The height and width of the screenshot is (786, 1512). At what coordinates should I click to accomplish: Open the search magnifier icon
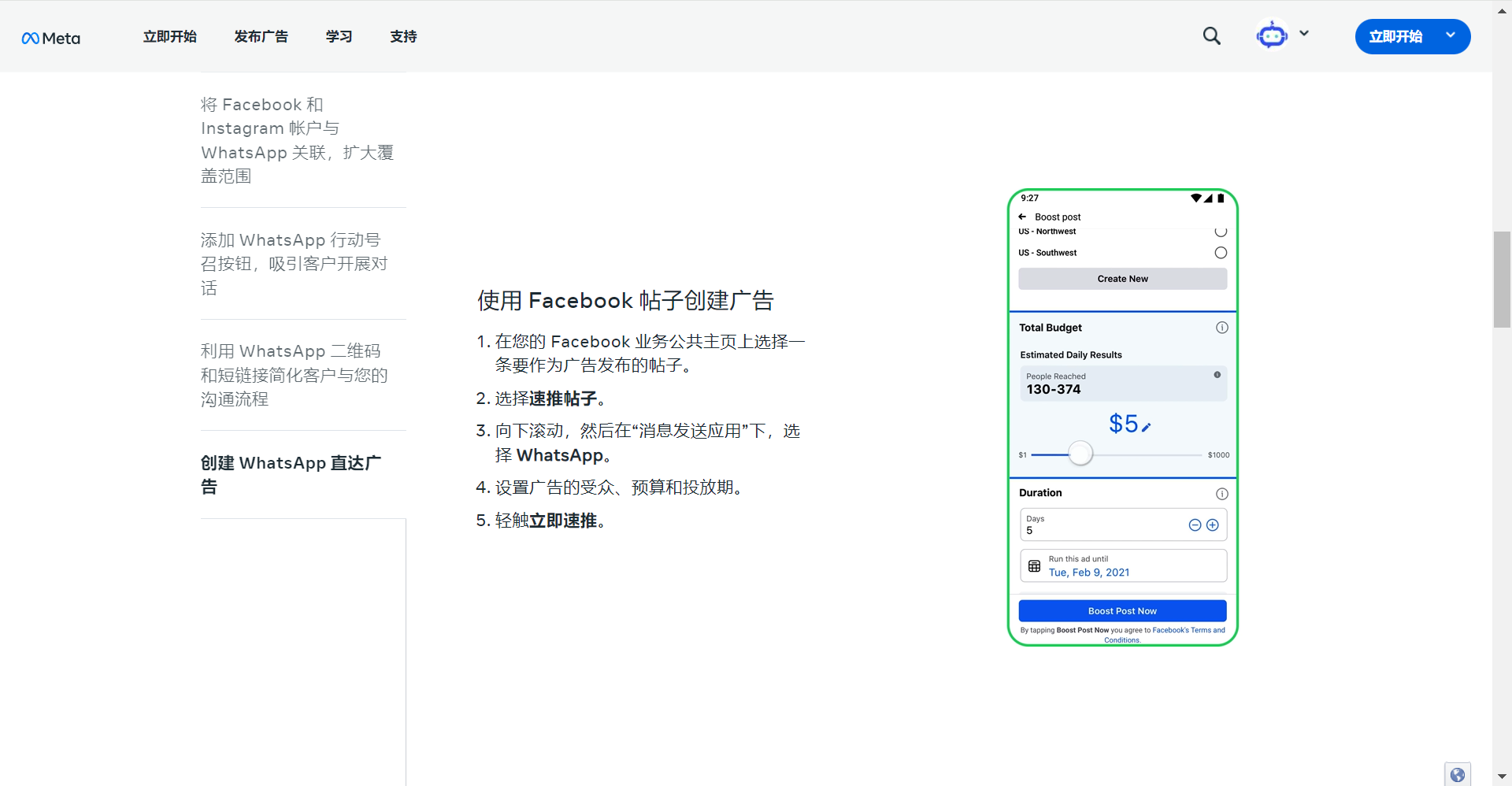1211,36
